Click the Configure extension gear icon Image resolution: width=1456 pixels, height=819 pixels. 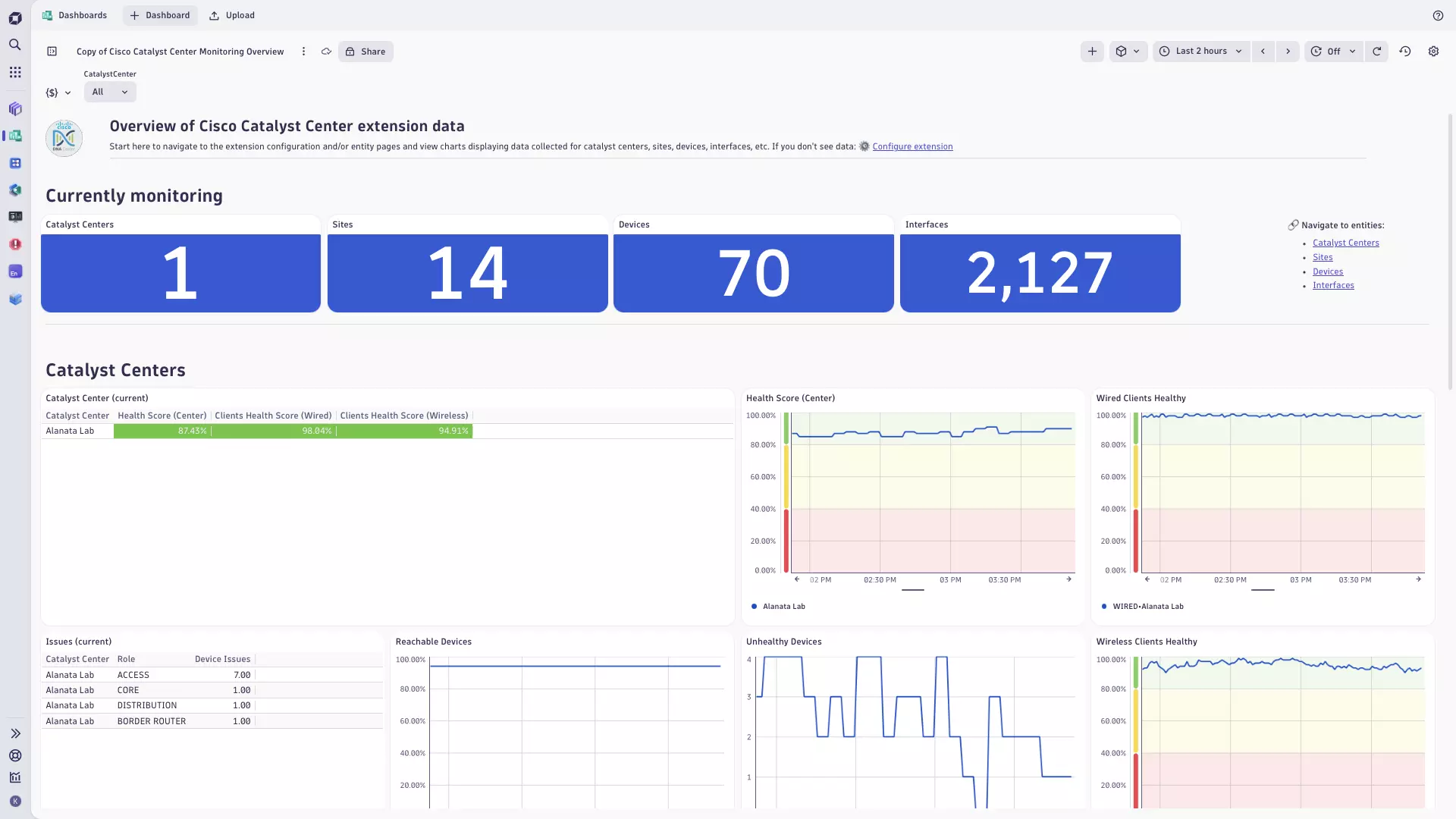point(864,146)
